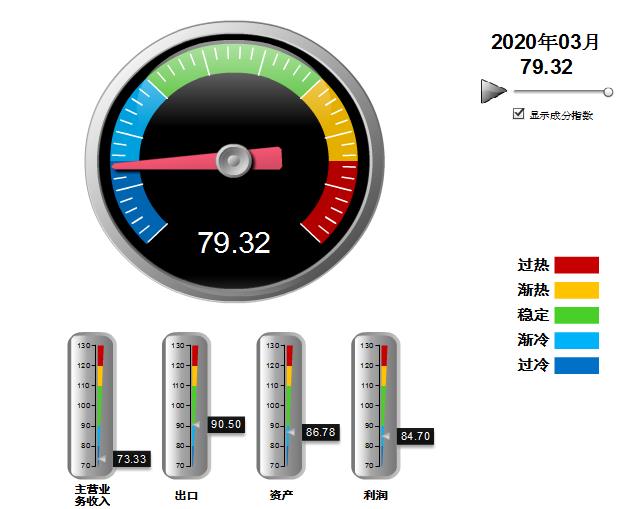637x509 pixels.
Task: Select the 资产 thermometer gauge
Action: point(280,405)
